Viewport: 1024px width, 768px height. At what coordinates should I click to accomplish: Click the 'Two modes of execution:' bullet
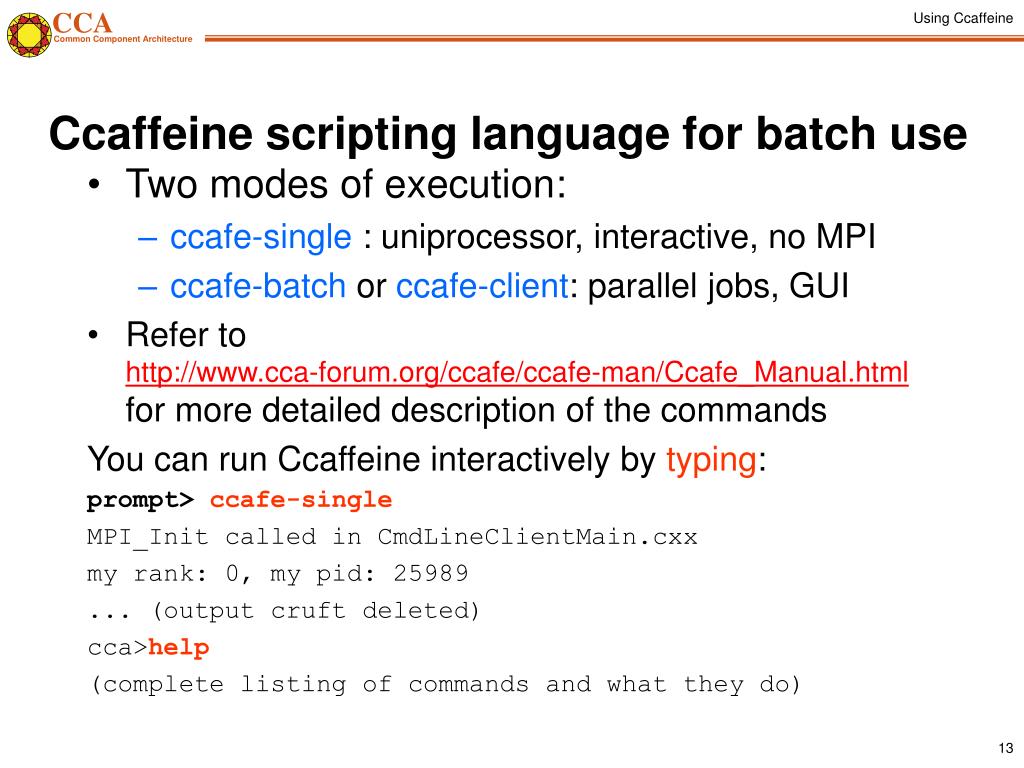[346, 184]
